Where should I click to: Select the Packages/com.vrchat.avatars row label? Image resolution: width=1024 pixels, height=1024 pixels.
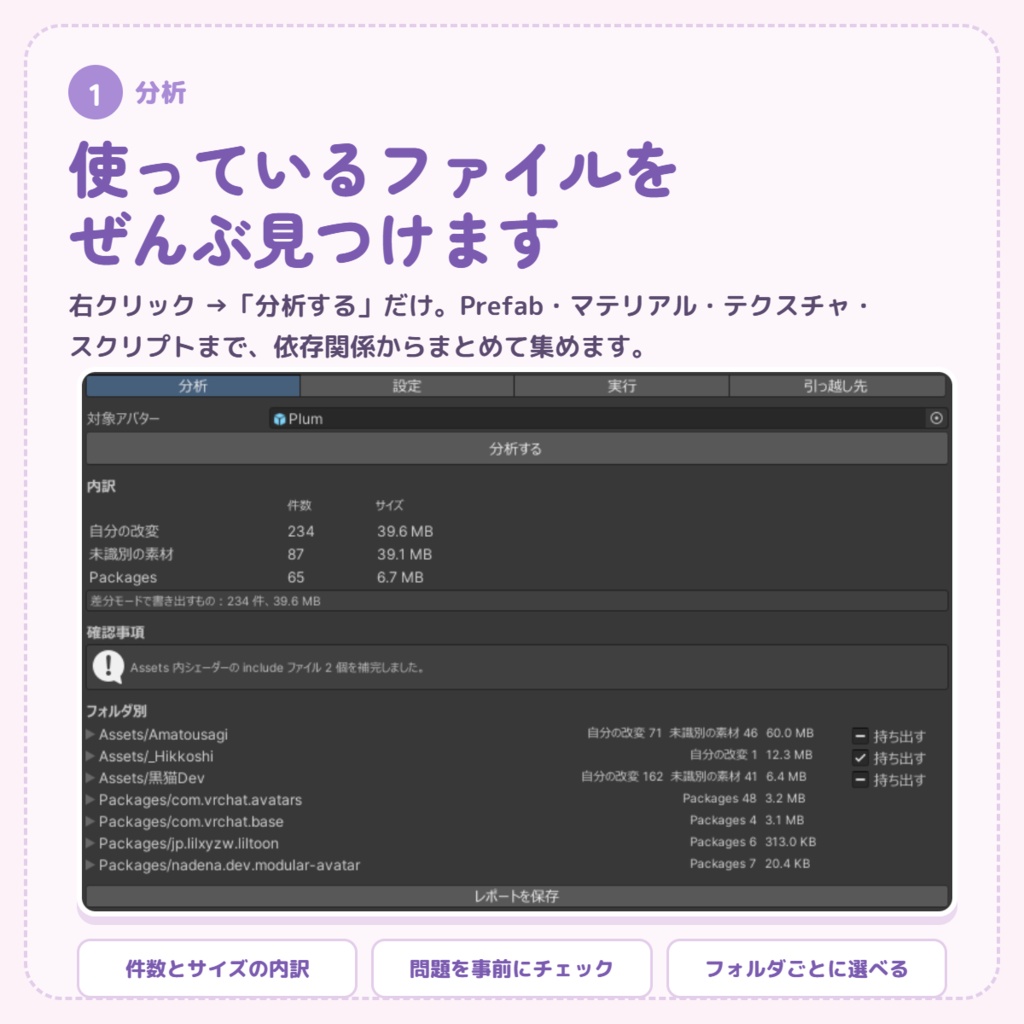200,800
